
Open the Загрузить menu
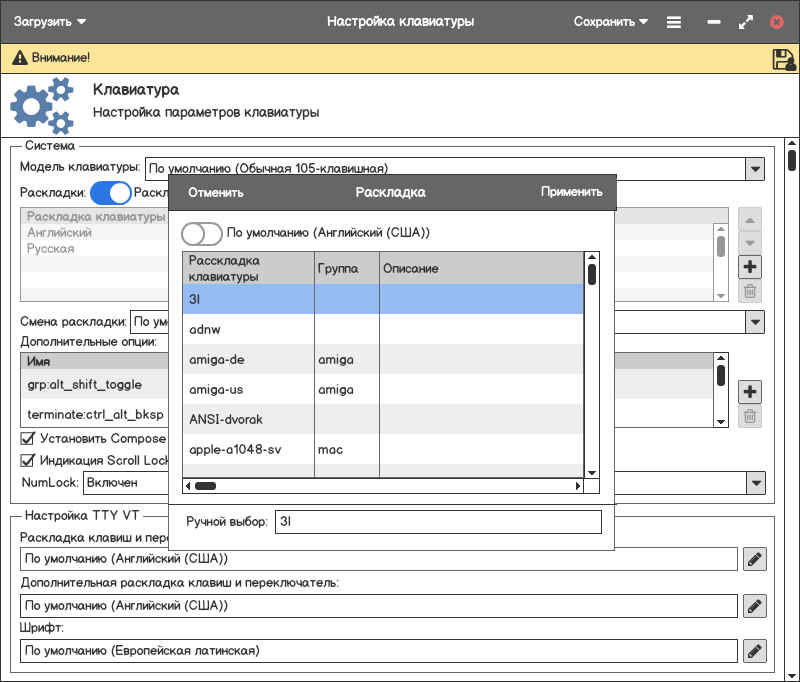pyautogui.click(x=50, y=21)
